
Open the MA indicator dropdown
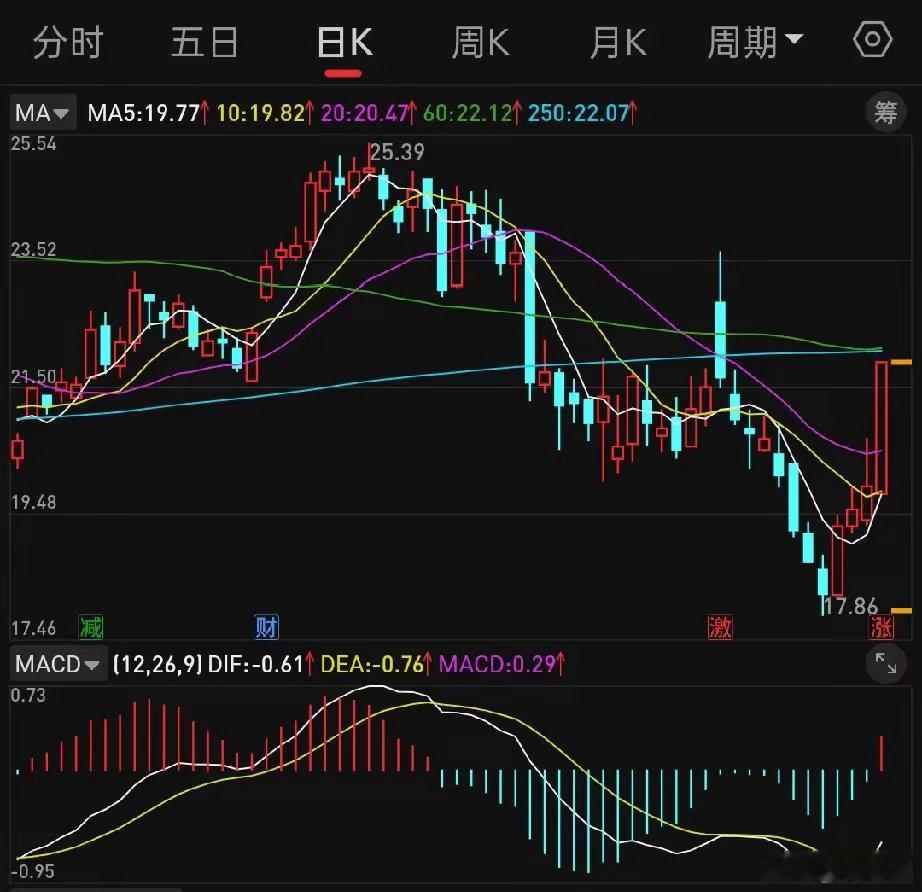(x=42, y=112)
